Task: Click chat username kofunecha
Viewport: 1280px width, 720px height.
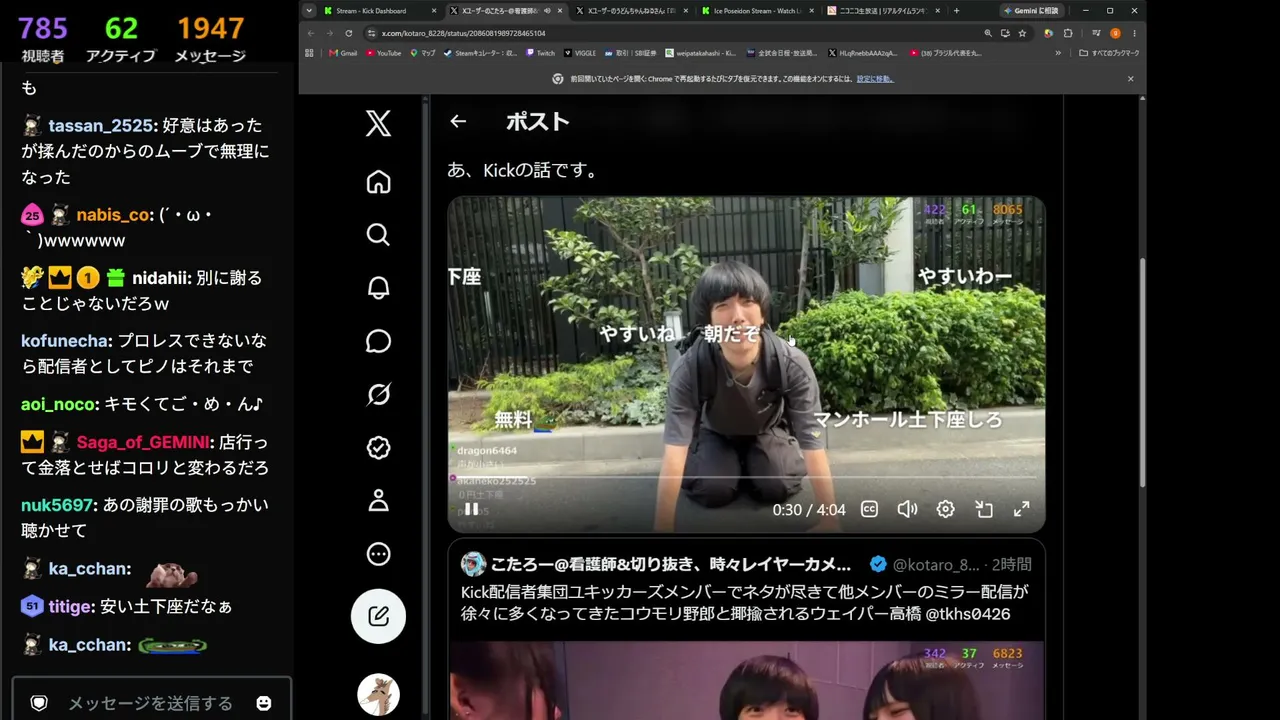Action: (65, 341)
